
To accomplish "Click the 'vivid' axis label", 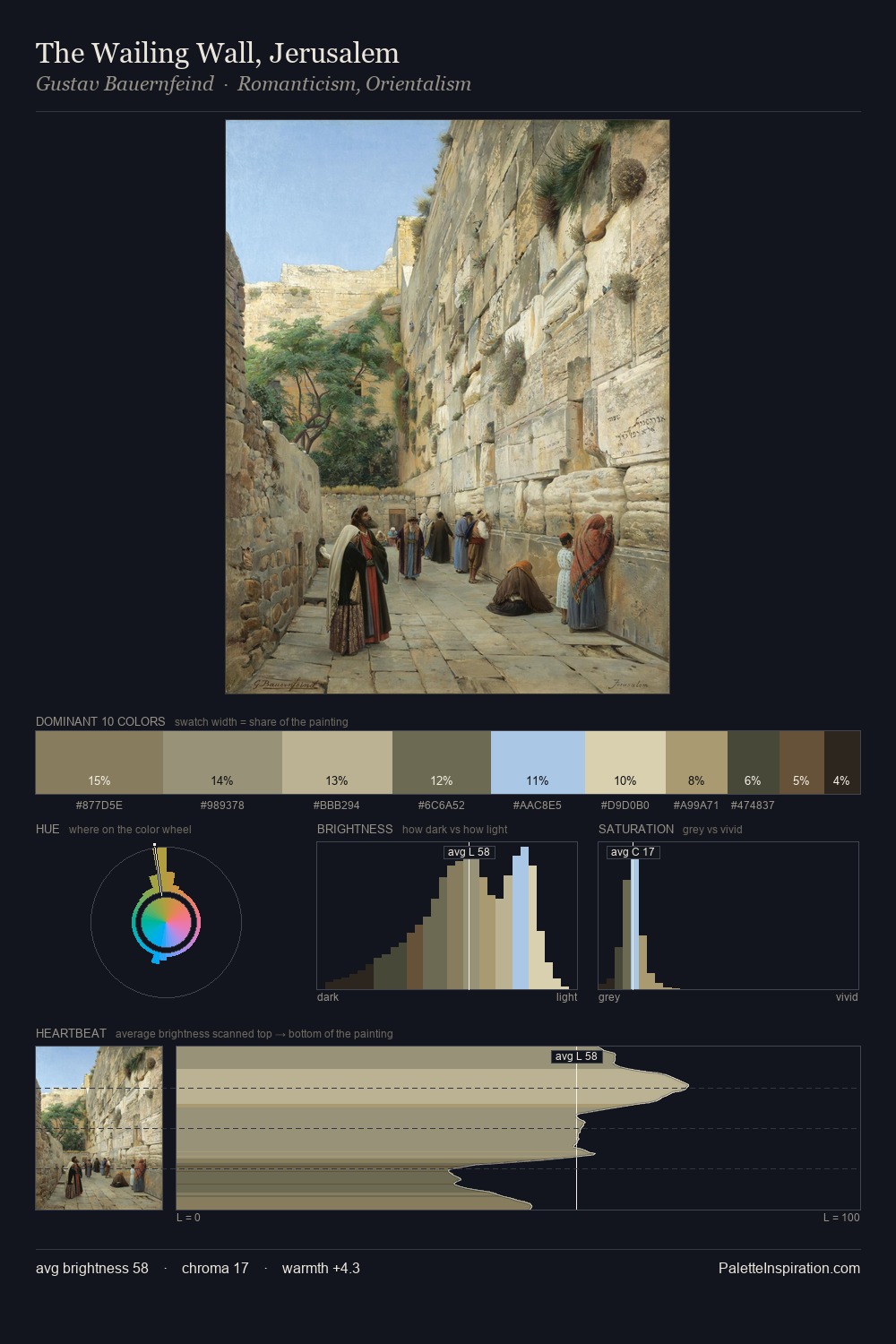I will (847, 997).
